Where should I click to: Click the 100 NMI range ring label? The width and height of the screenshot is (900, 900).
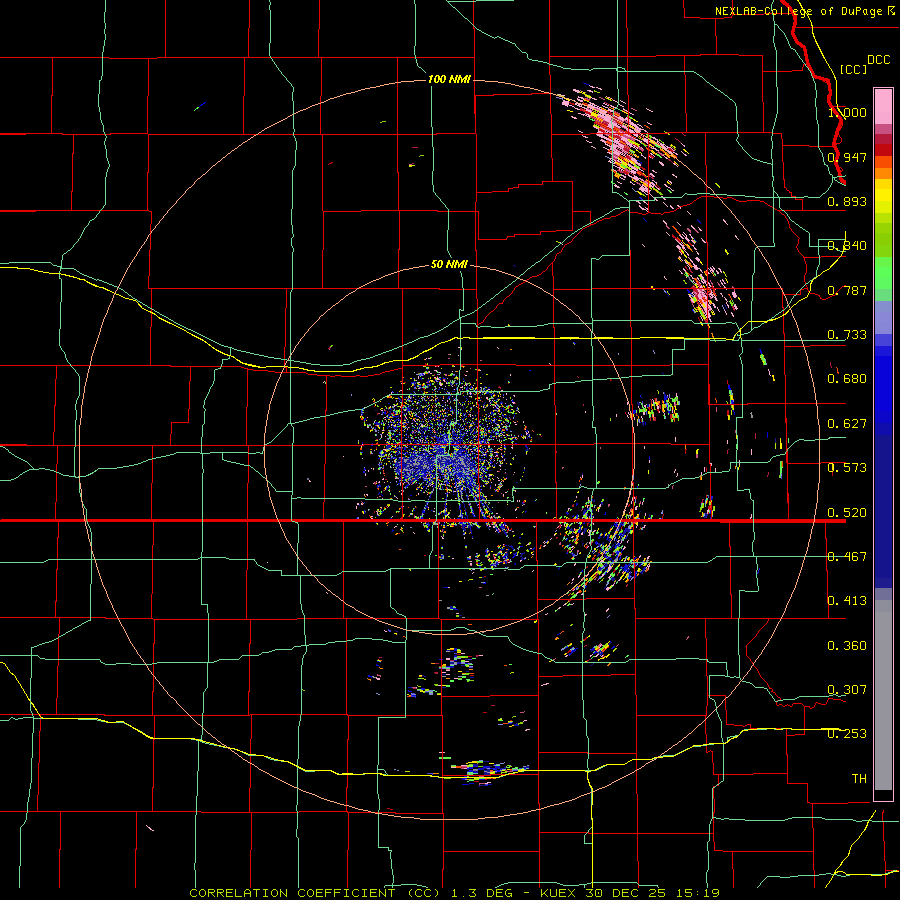(449, 79)
